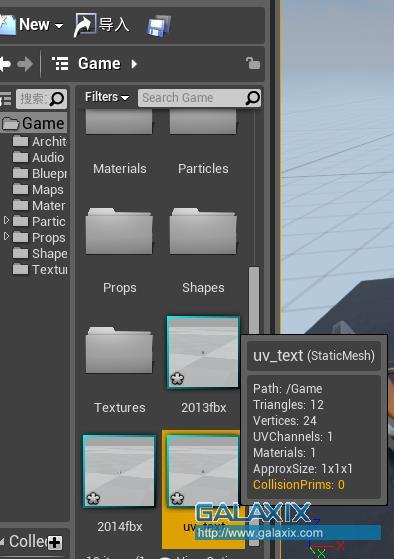This screenshot has width=394, height=559.
Task: Toggle the content browser lock icon
Action: tap(253, 63)
